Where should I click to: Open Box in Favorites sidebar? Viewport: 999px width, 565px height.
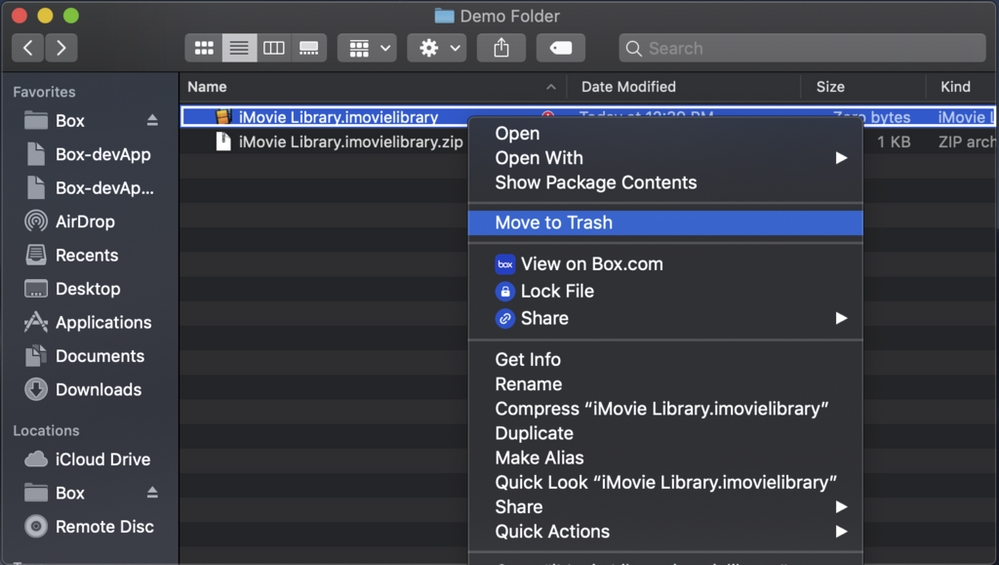pyautogui.click(x=70, y=120)
